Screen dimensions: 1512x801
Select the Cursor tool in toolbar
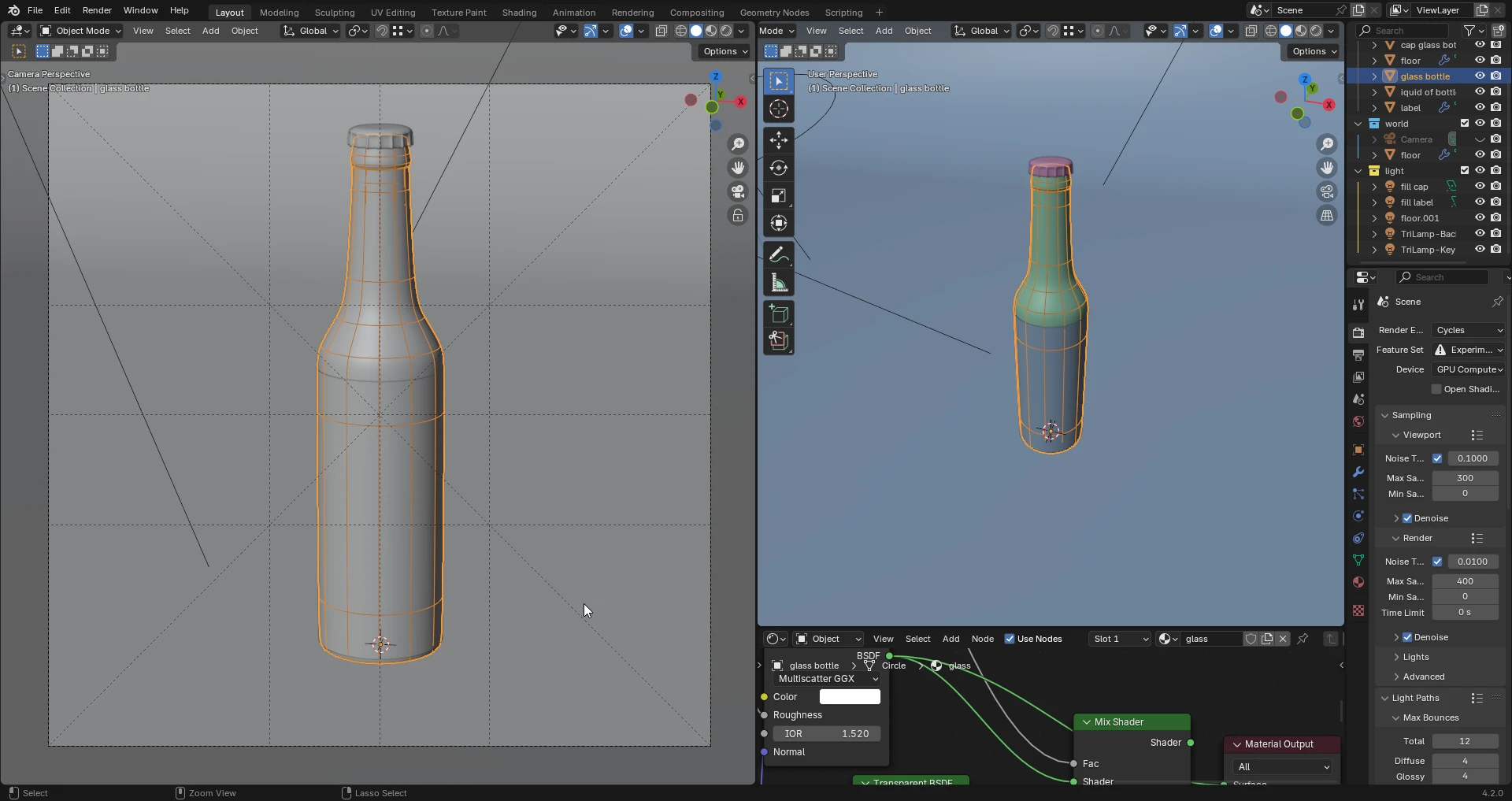(778, 109)
